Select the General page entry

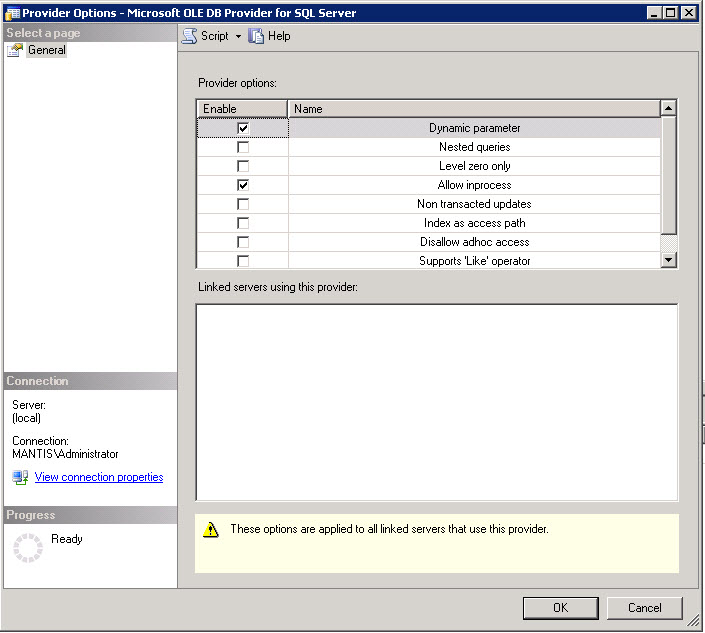pyautogui.click(x=47, y=50)
